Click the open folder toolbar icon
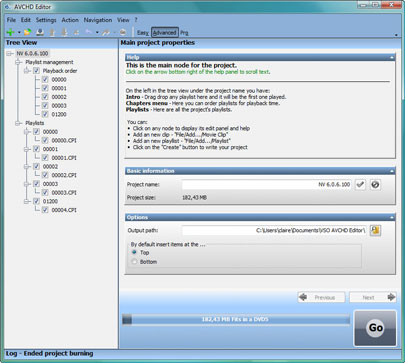Viewport: 405px width, 363px height. (27, 32)
